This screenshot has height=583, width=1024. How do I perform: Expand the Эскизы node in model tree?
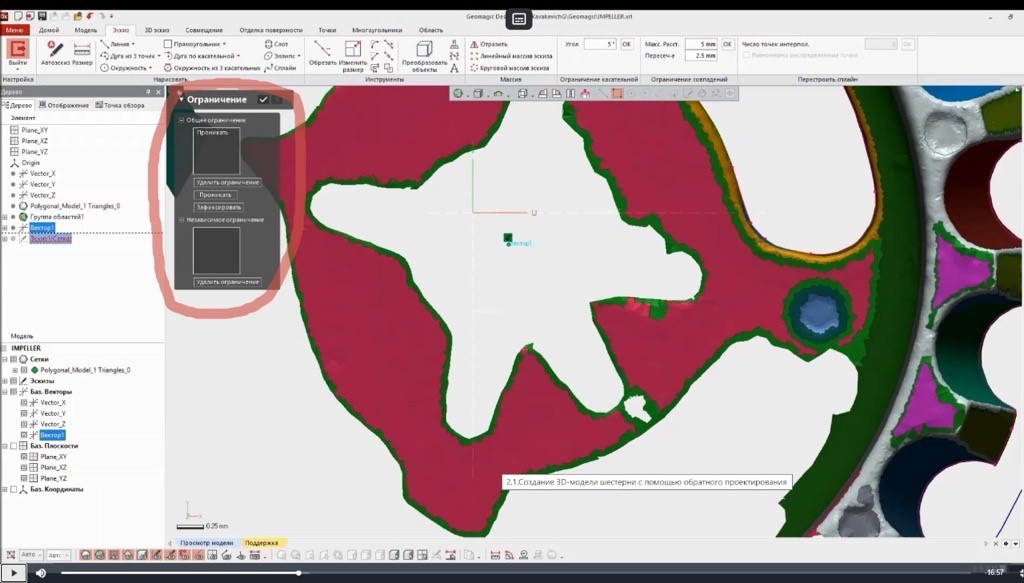5,381
